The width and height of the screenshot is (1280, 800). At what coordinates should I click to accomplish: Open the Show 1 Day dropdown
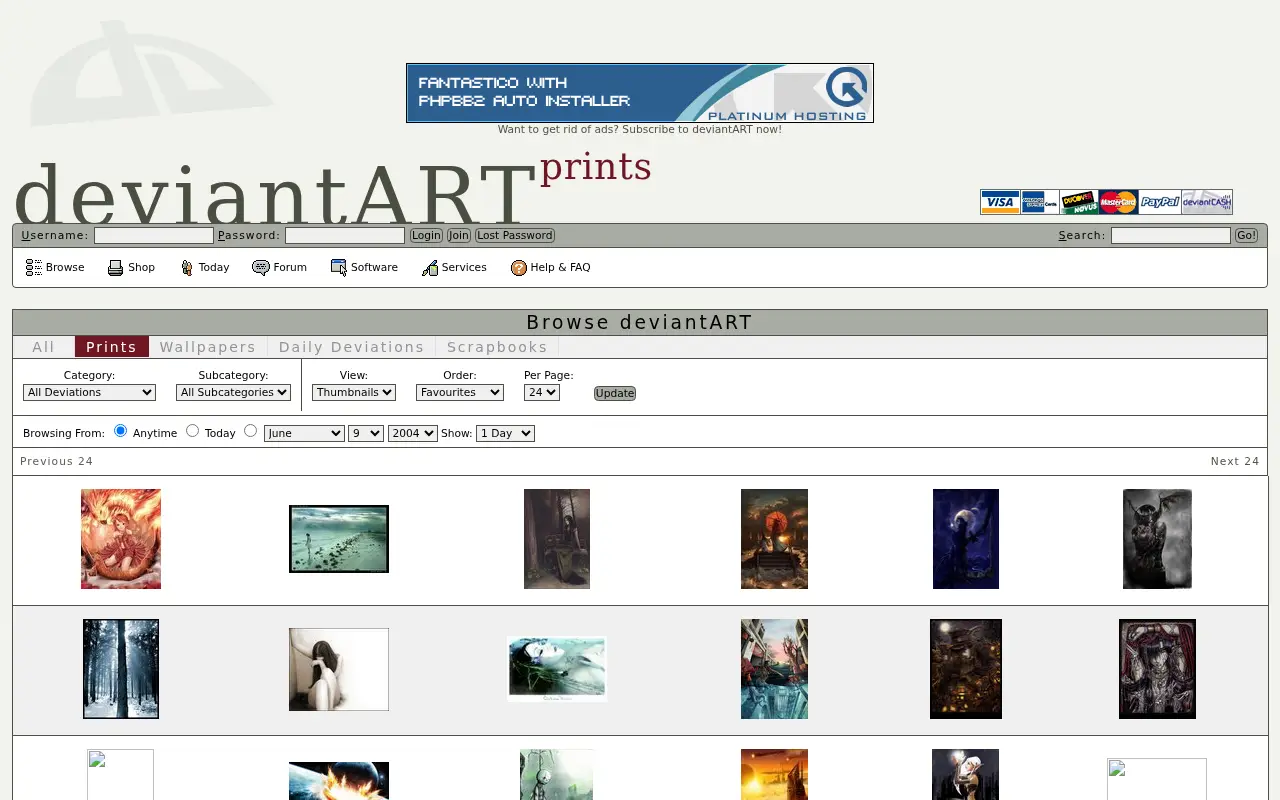click(505, 433)
